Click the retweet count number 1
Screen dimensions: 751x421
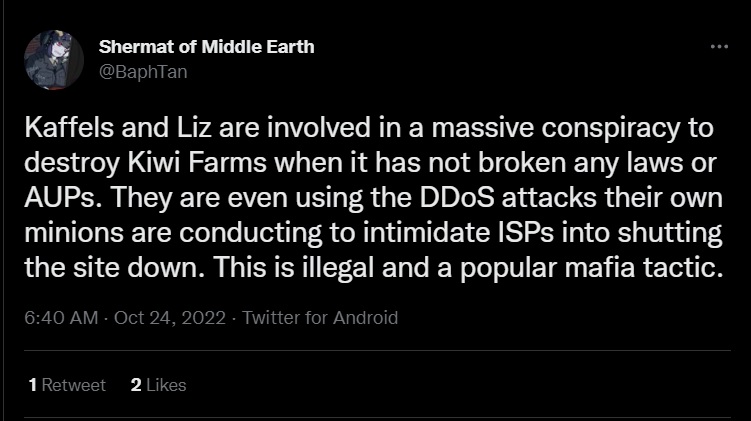click(x=34, y=384)
